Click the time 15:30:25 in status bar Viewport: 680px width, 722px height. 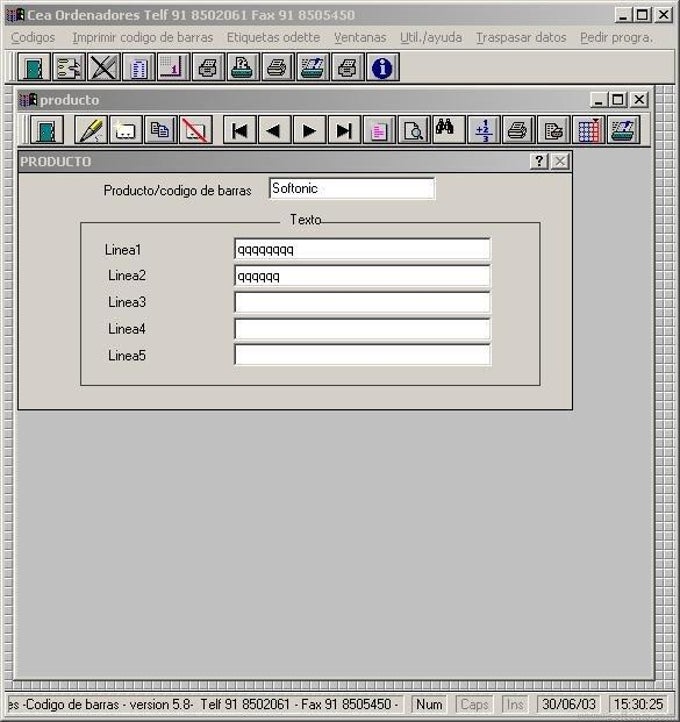(638, 704)
